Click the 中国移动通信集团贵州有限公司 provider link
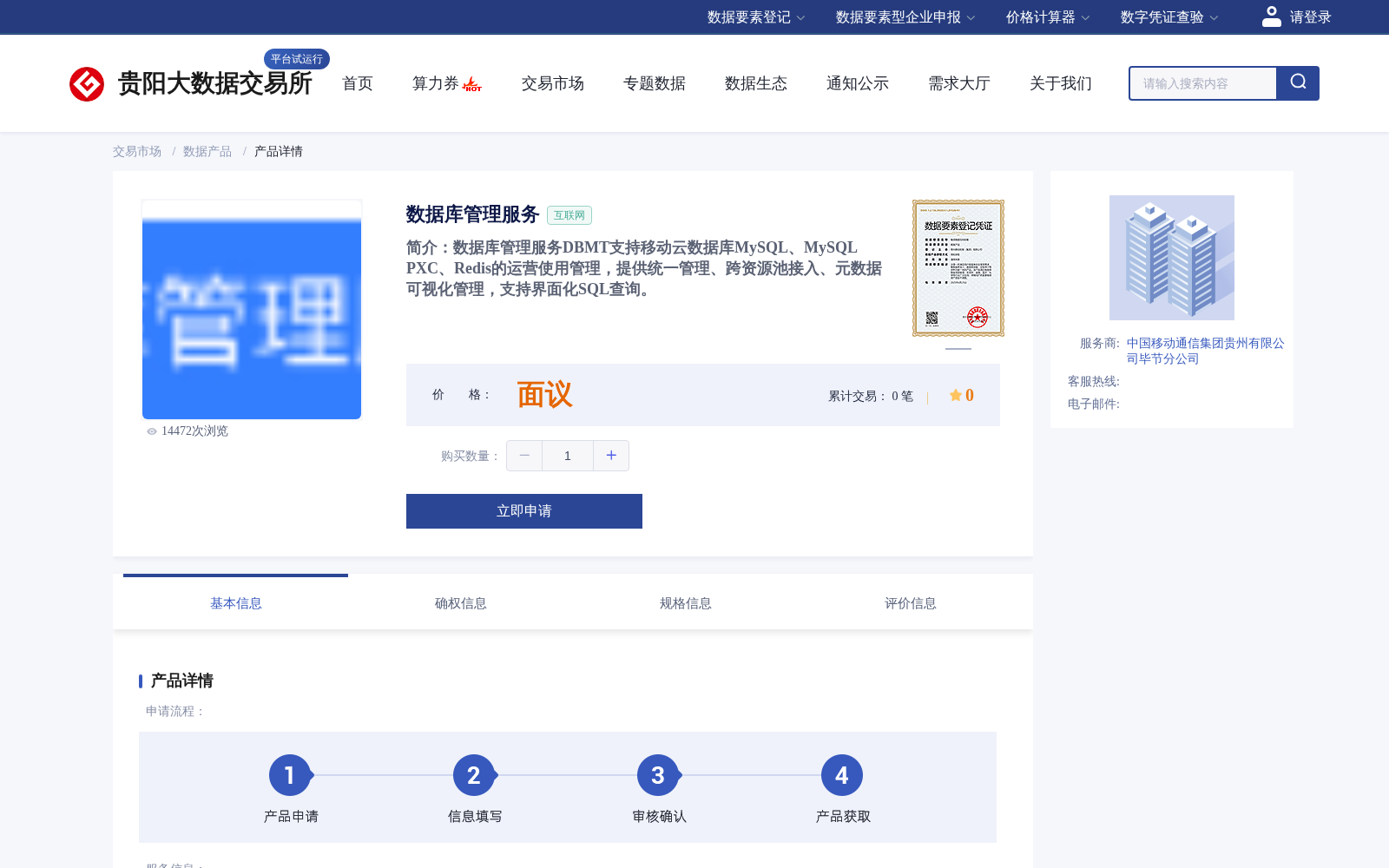1389x868 pixels. (1205, 351)
